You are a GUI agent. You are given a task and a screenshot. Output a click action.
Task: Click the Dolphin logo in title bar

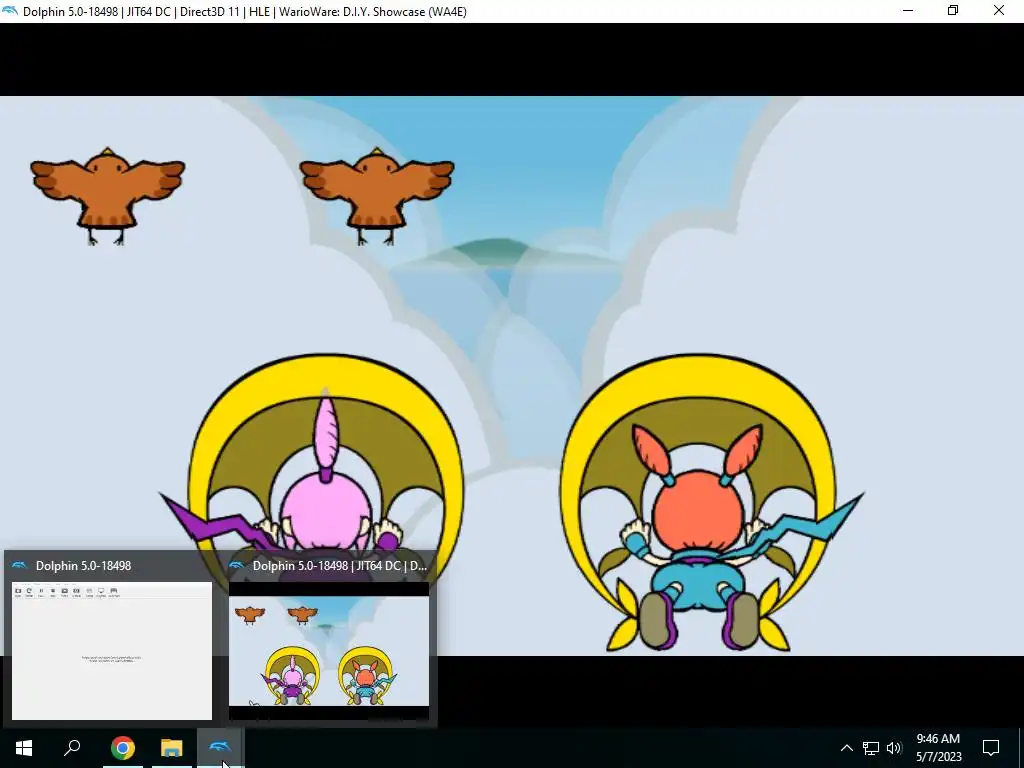[10, 11]
